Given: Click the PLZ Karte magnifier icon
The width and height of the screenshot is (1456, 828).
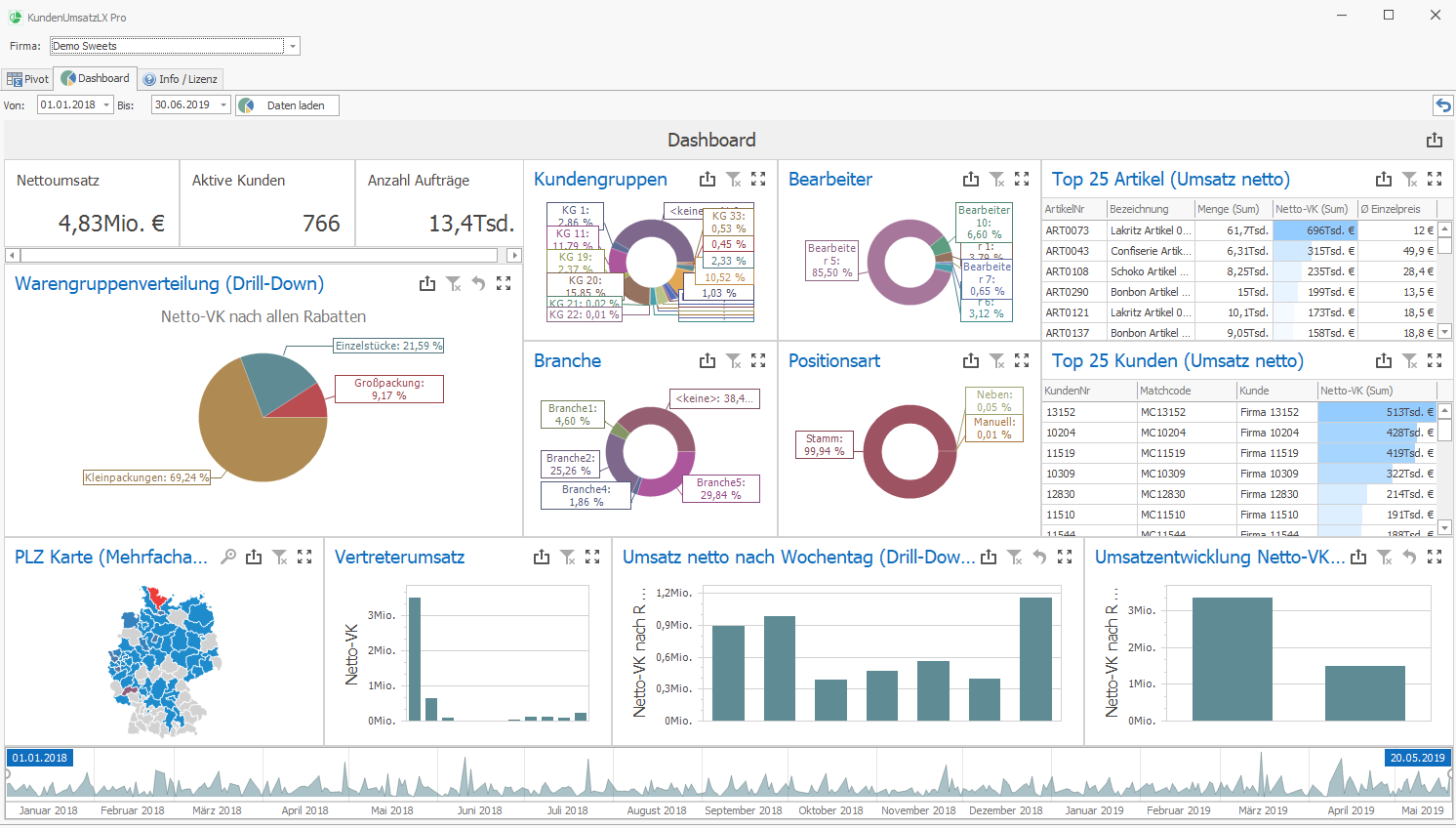Looking at the screenshot, I should [x=228, y=557].
